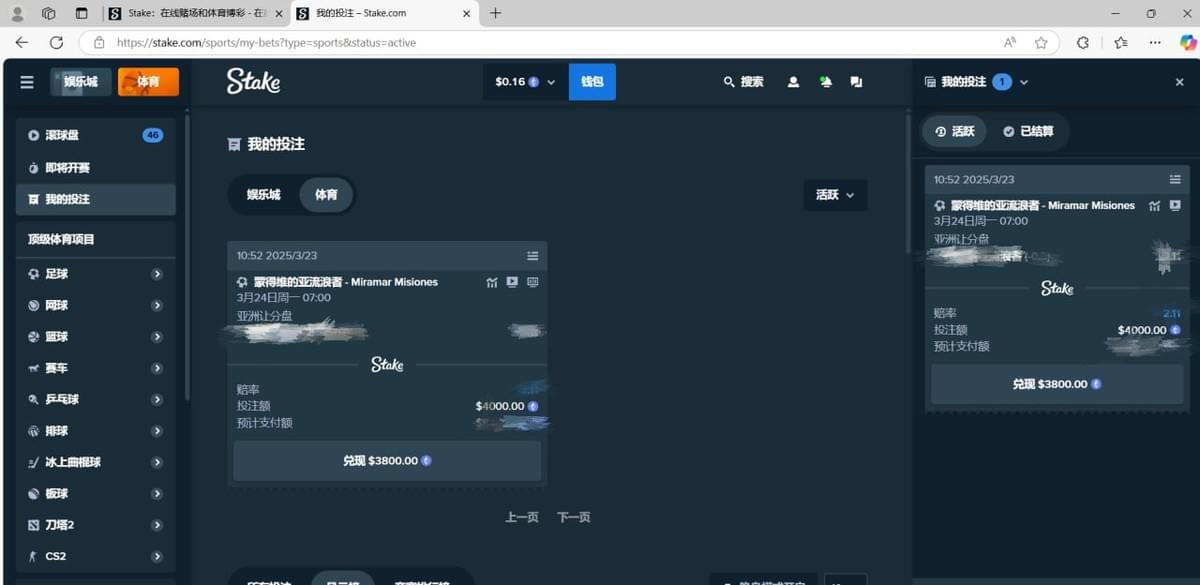Open browser extensions icon
The width and height of the screenshot is (1200, 585).
(1083, 43)
